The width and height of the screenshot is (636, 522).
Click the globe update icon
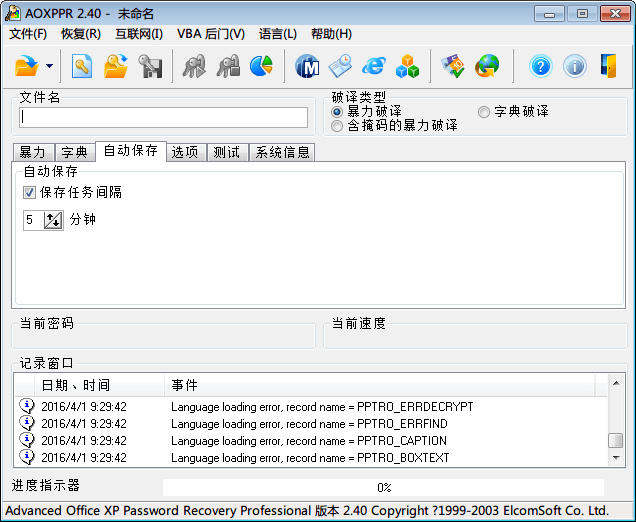point(487,66)
